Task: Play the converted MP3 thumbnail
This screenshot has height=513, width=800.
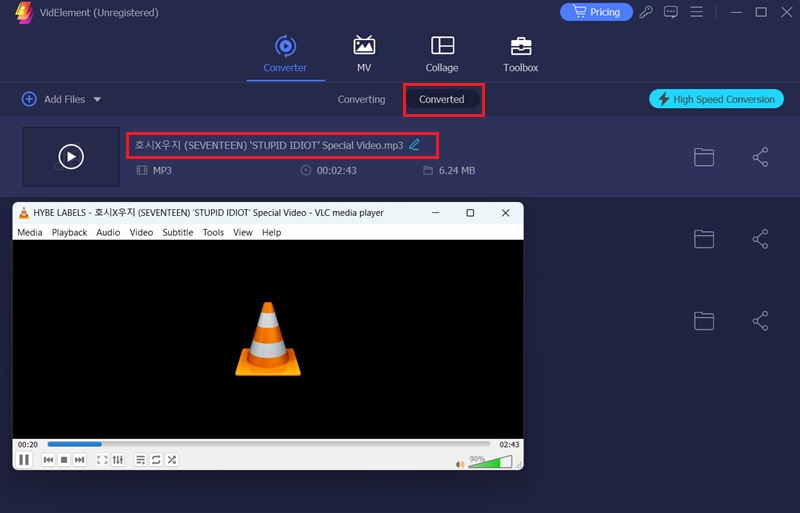Action: [71, 157]
